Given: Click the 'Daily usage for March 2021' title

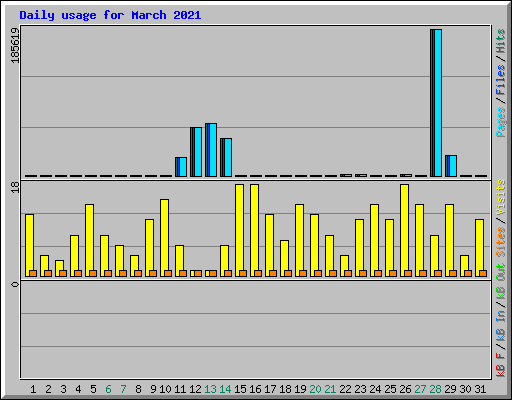Looking at the screenshot, I should coord(110,15).
